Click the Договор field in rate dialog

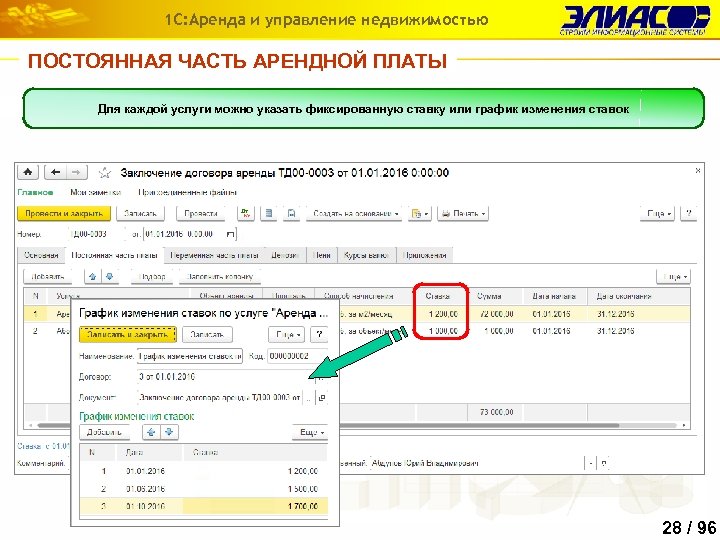pos(225,377)
